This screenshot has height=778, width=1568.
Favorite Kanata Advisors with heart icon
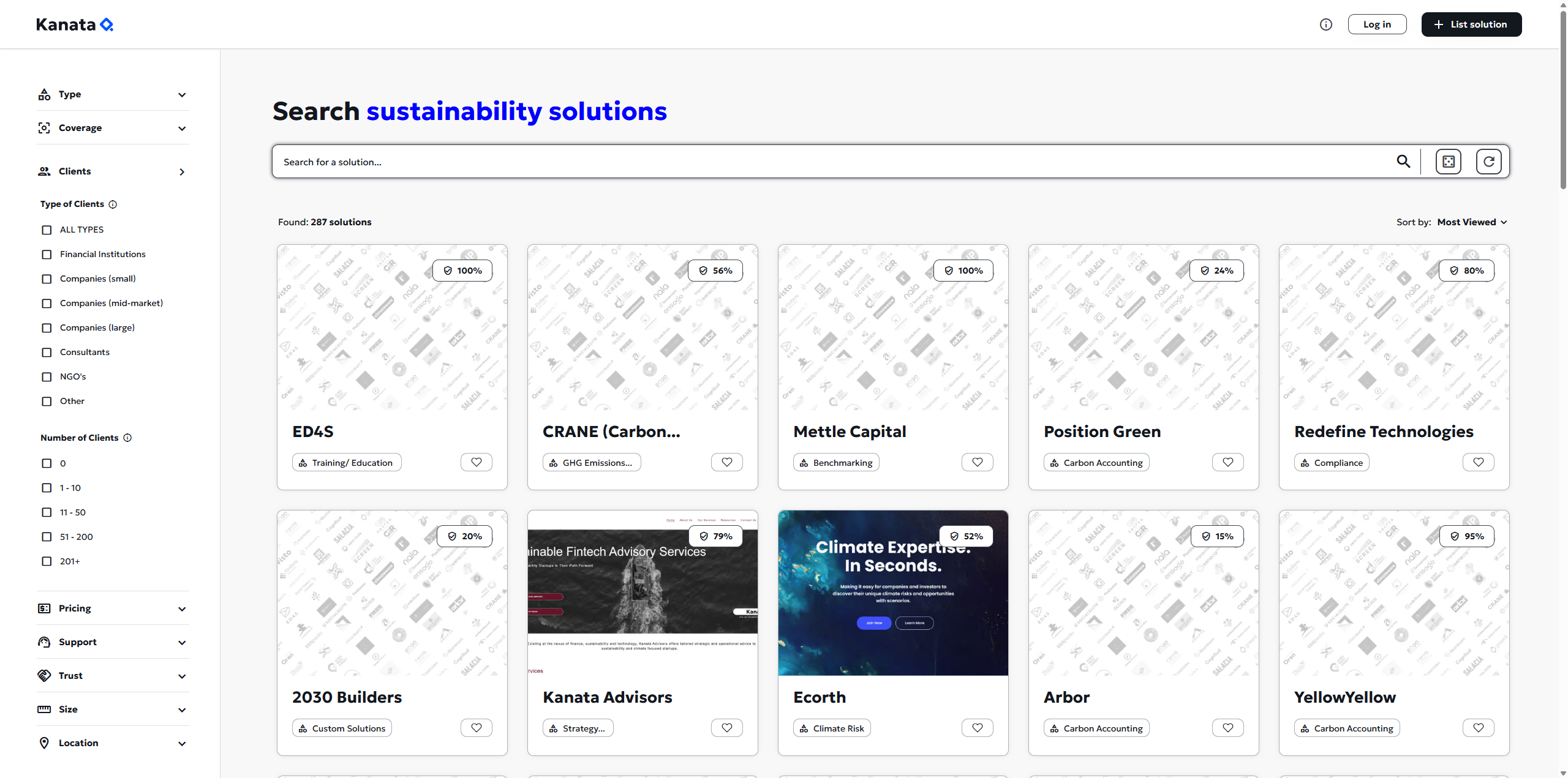pos(727,728)
